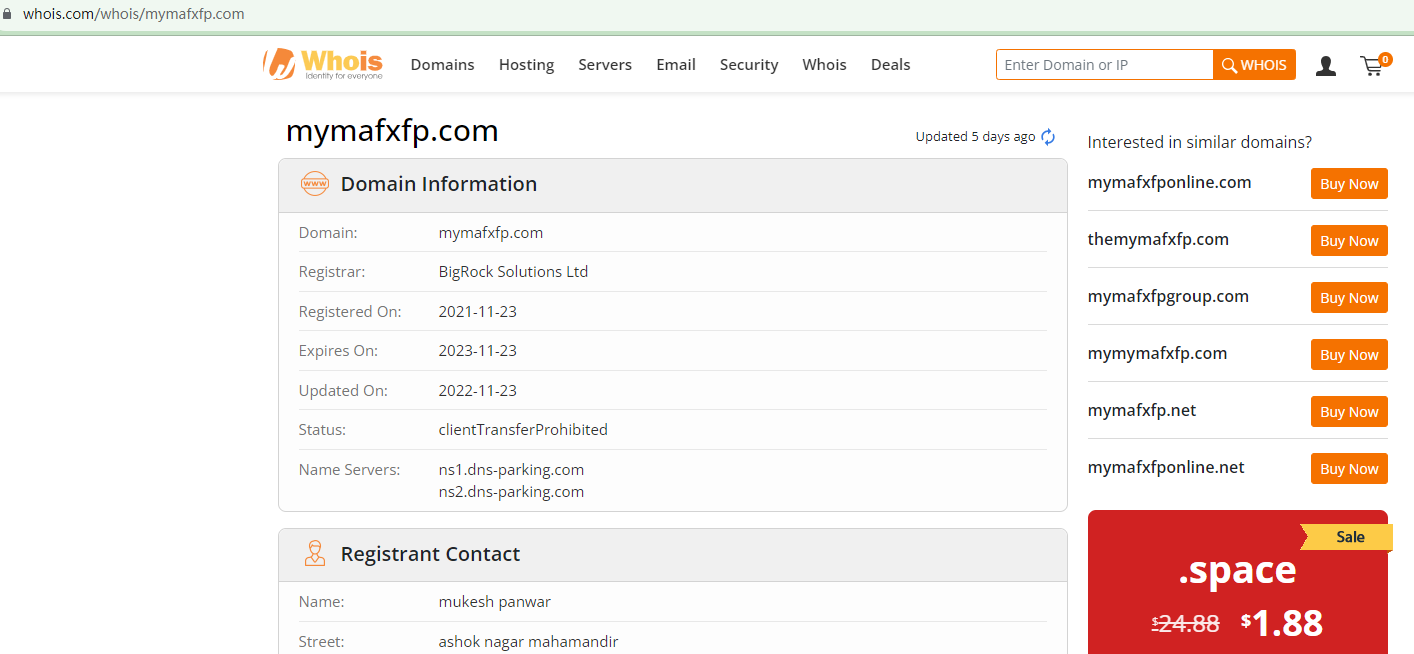Screen dimensions: 1414x654
Task: Open the Domains menu
Action: pos(442,65)
